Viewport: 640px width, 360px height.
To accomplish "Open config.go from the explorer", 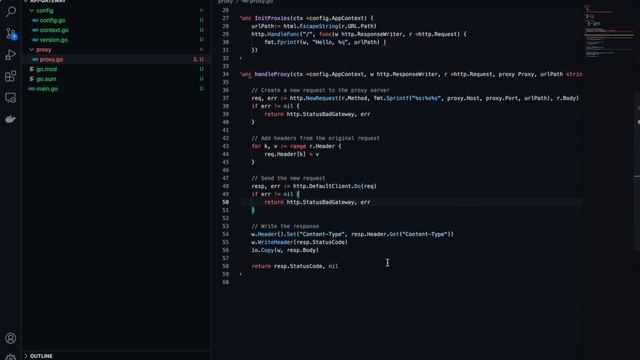I will (52, 20).
